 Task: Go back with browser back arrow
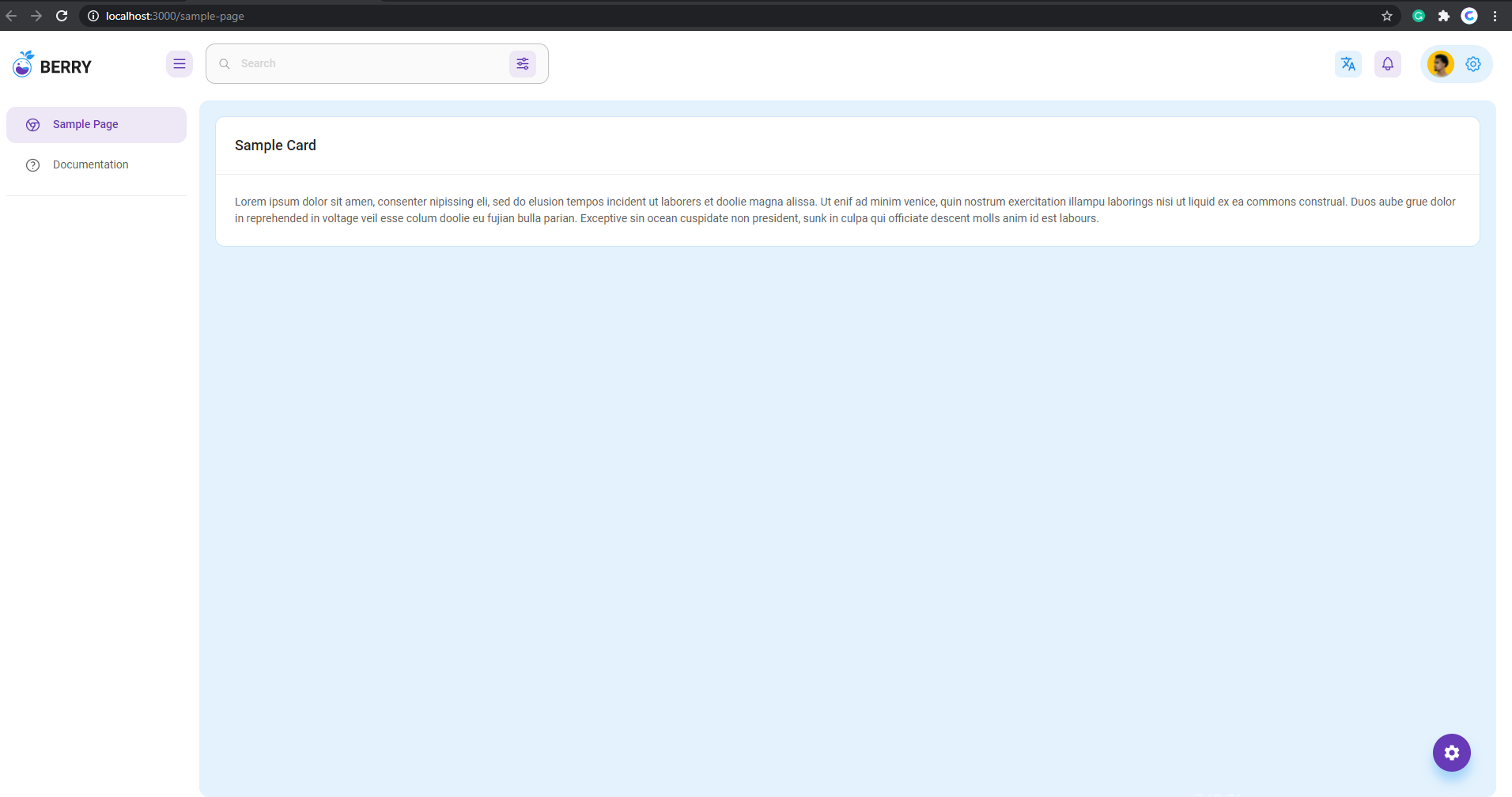point(11,16)
